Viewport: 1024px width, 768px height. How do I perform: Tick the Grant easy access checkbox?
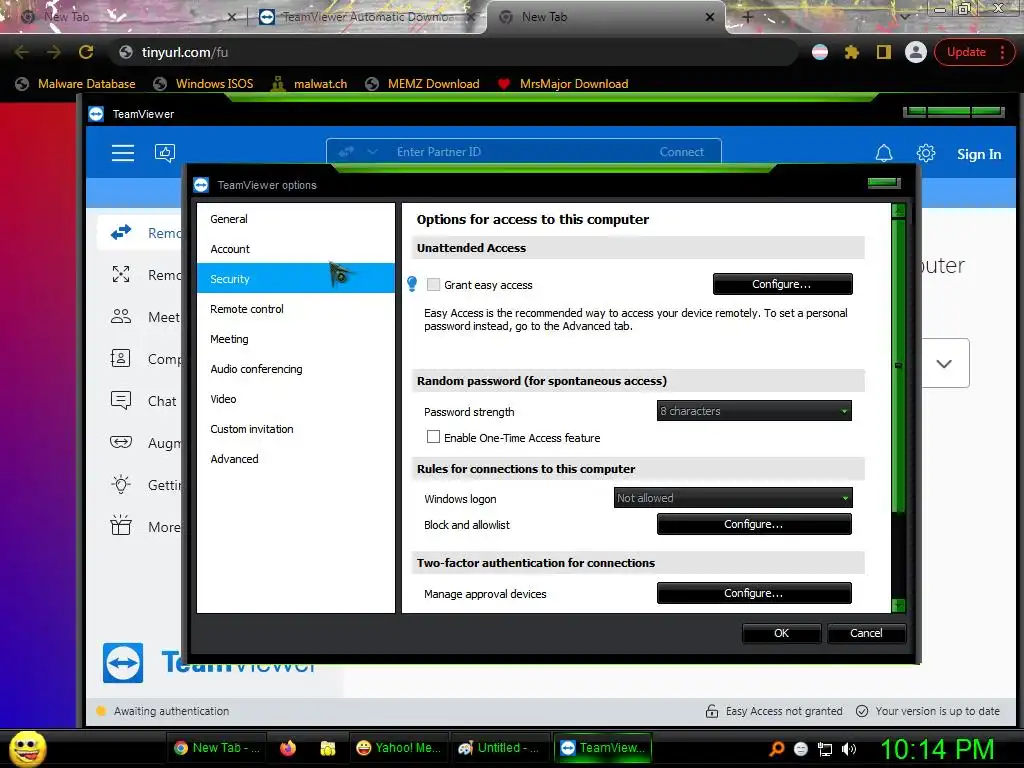tap(433, 285)
